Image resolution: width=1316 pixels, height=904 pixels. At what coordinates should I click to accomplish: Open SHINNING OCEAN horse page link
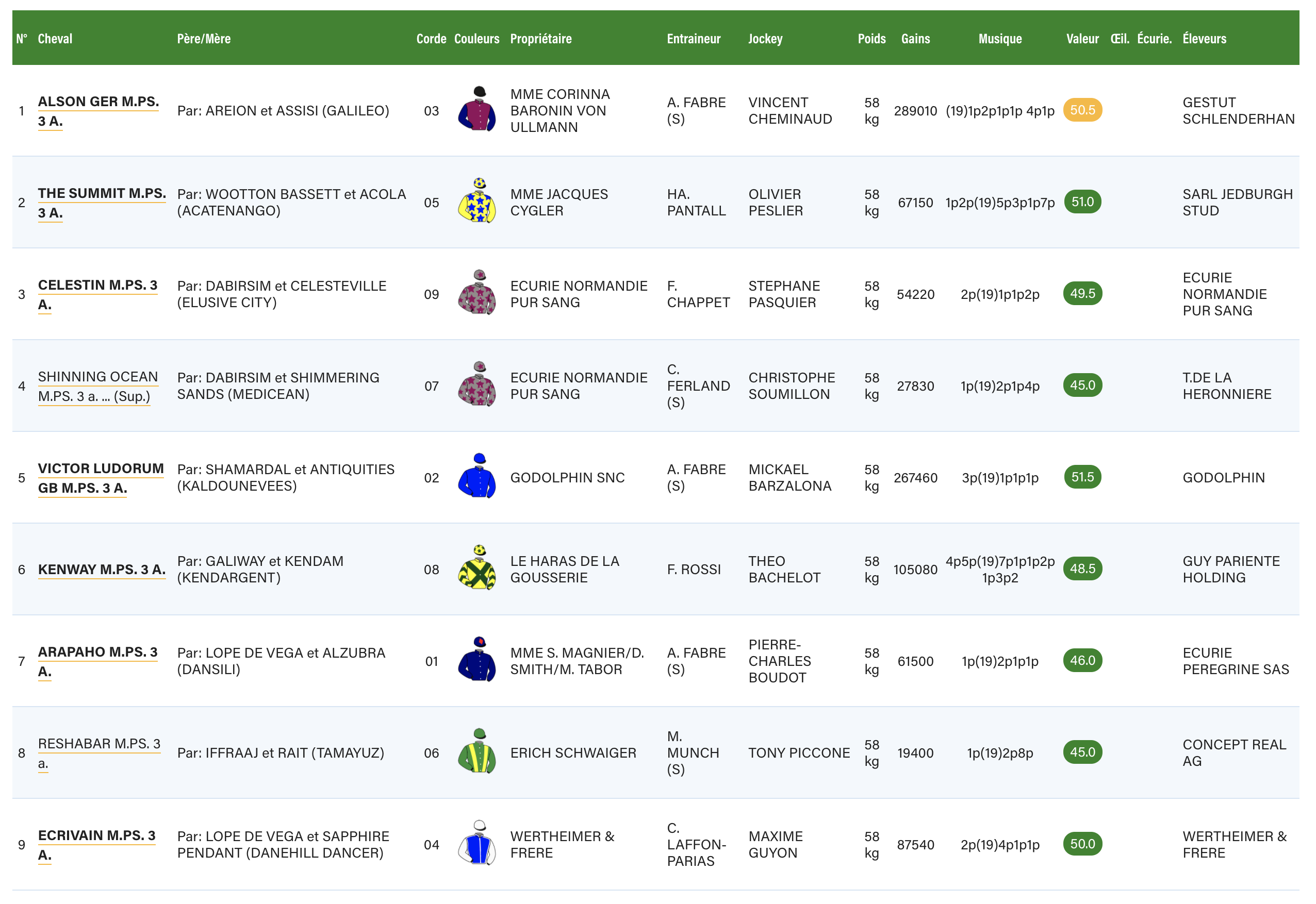97,377
